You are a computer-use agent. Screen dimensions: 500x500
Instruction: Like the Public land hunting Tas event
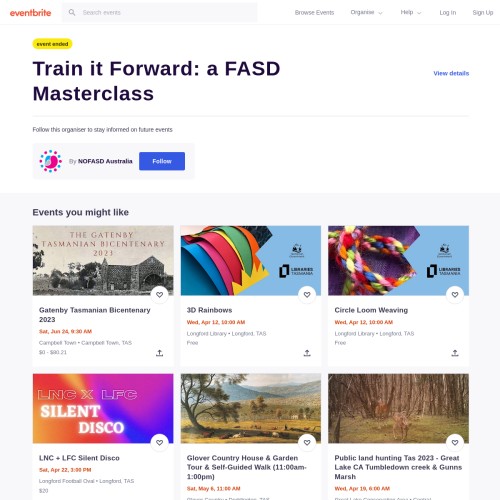455,443
